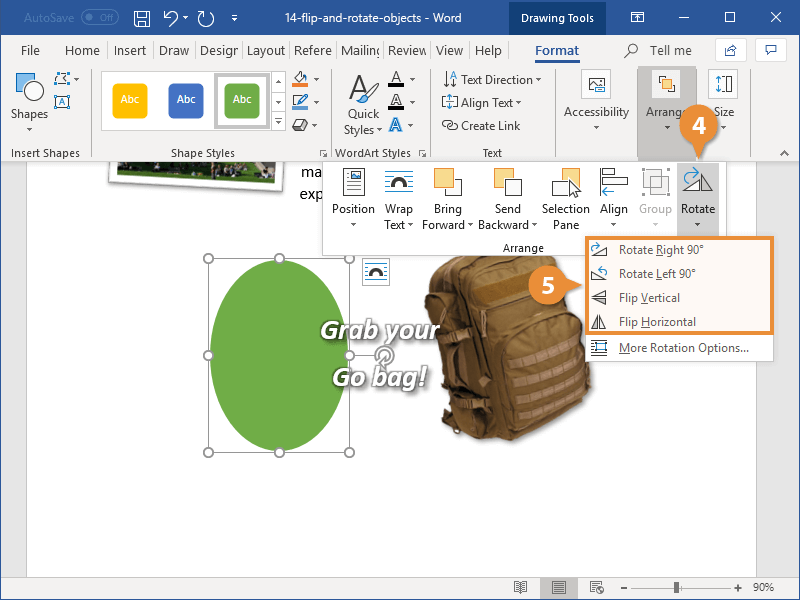
Task: Click the Share icon
Action: click(731, 50)
